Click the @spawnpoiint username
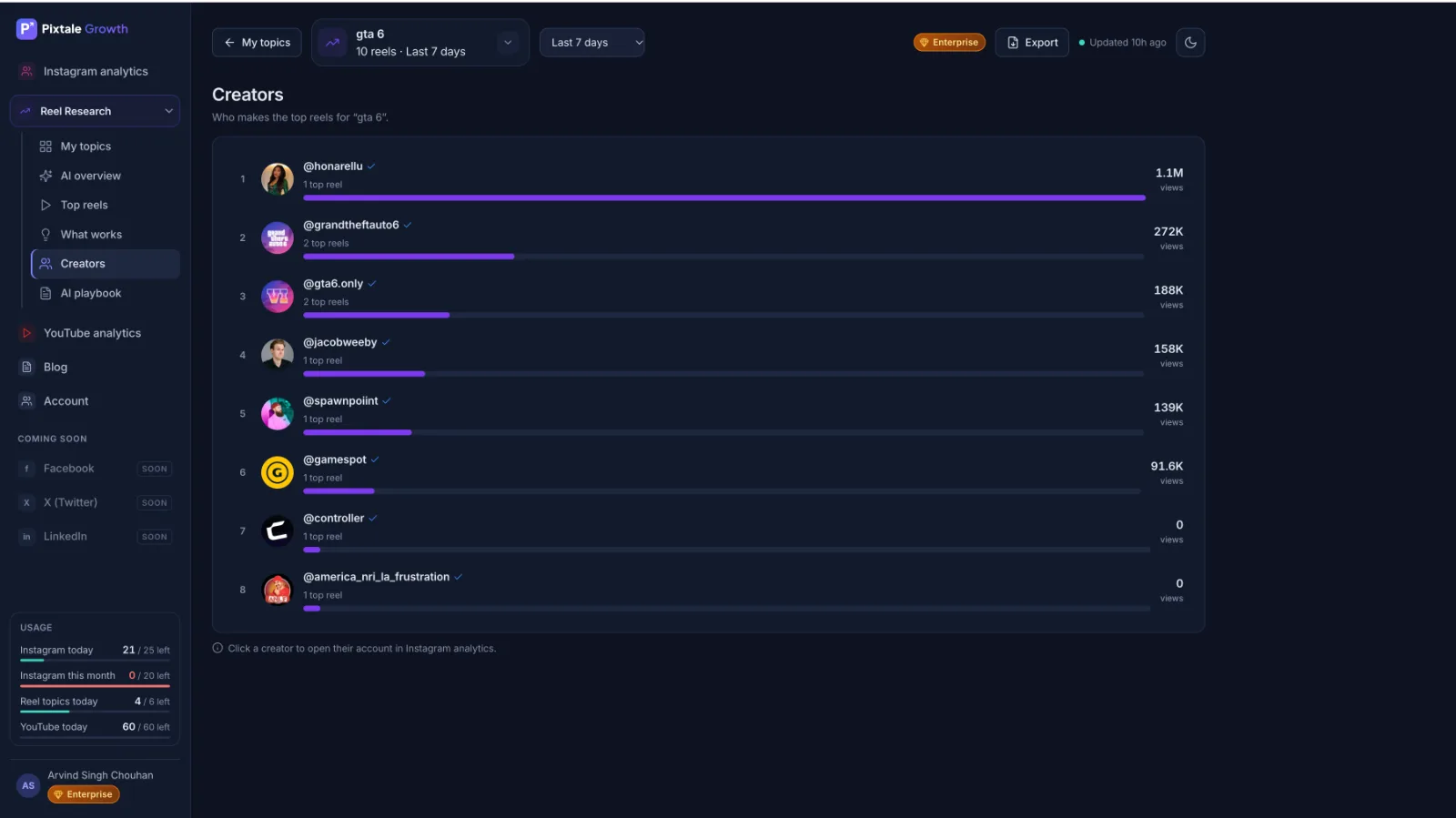This screenshot has height=818, width=1456. click(x=340, y=401)
